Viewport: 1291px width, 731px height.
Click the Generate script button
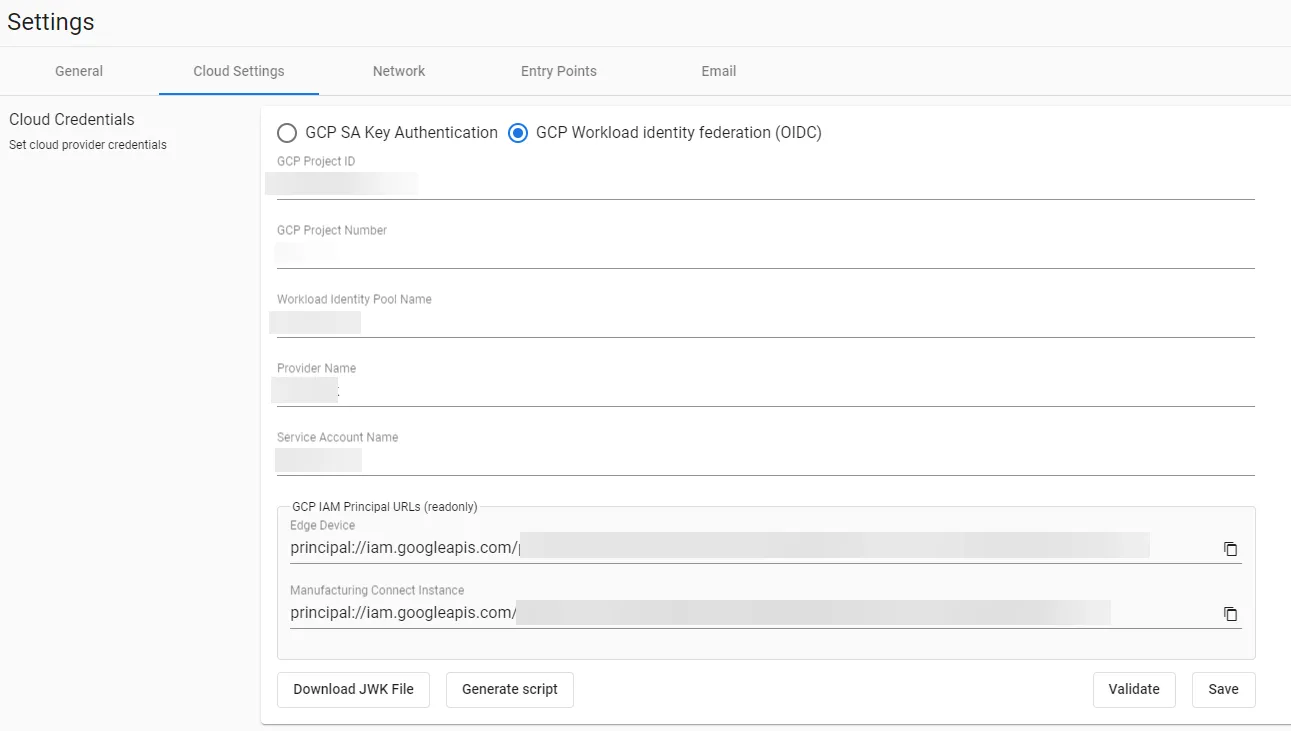pos(510,689)
